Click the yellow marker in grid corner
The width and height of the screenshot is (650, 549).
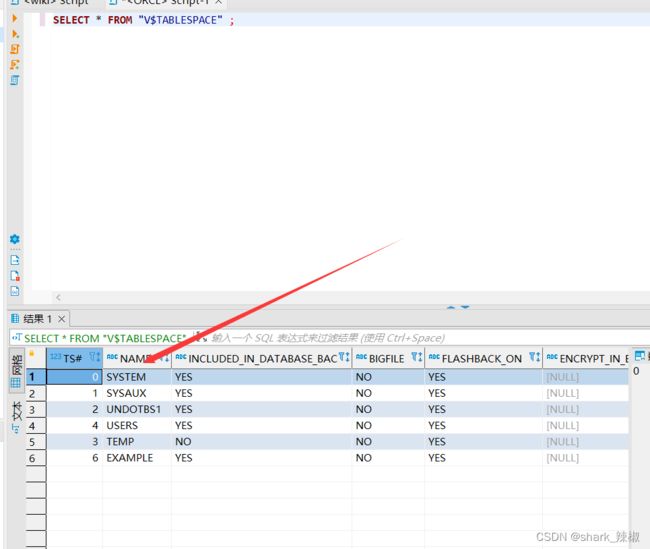click(32, 354)
